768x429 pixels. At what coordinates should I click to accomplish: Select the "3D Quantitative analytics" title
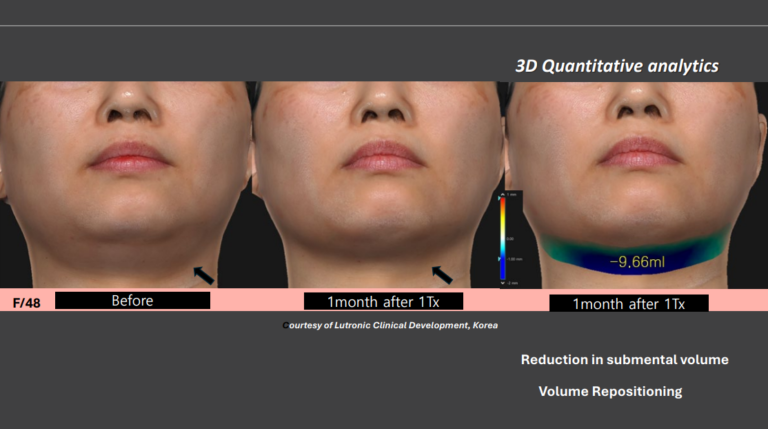(x=617, y=66)
